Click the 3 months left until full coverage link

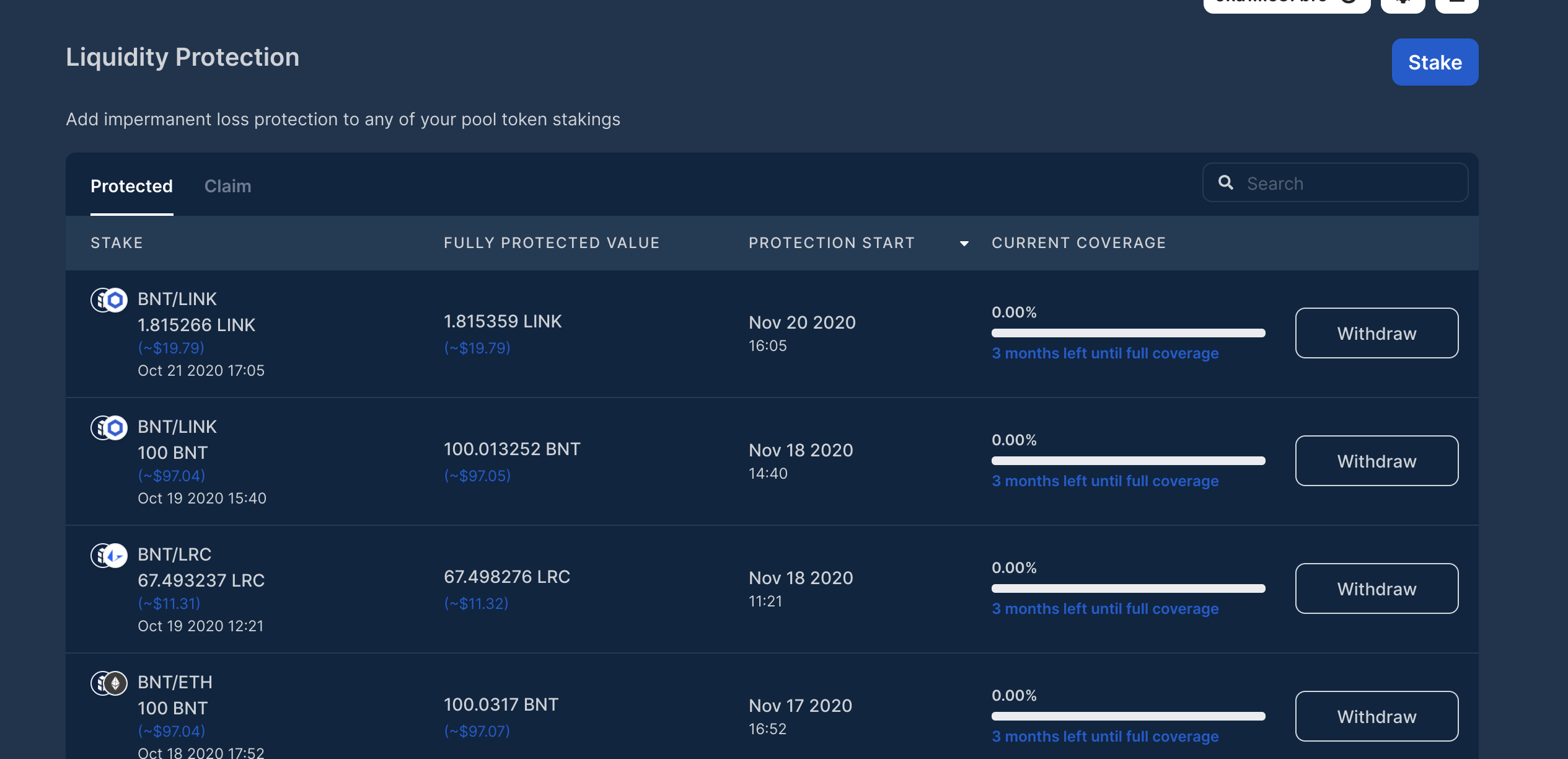click(1106, 353)
